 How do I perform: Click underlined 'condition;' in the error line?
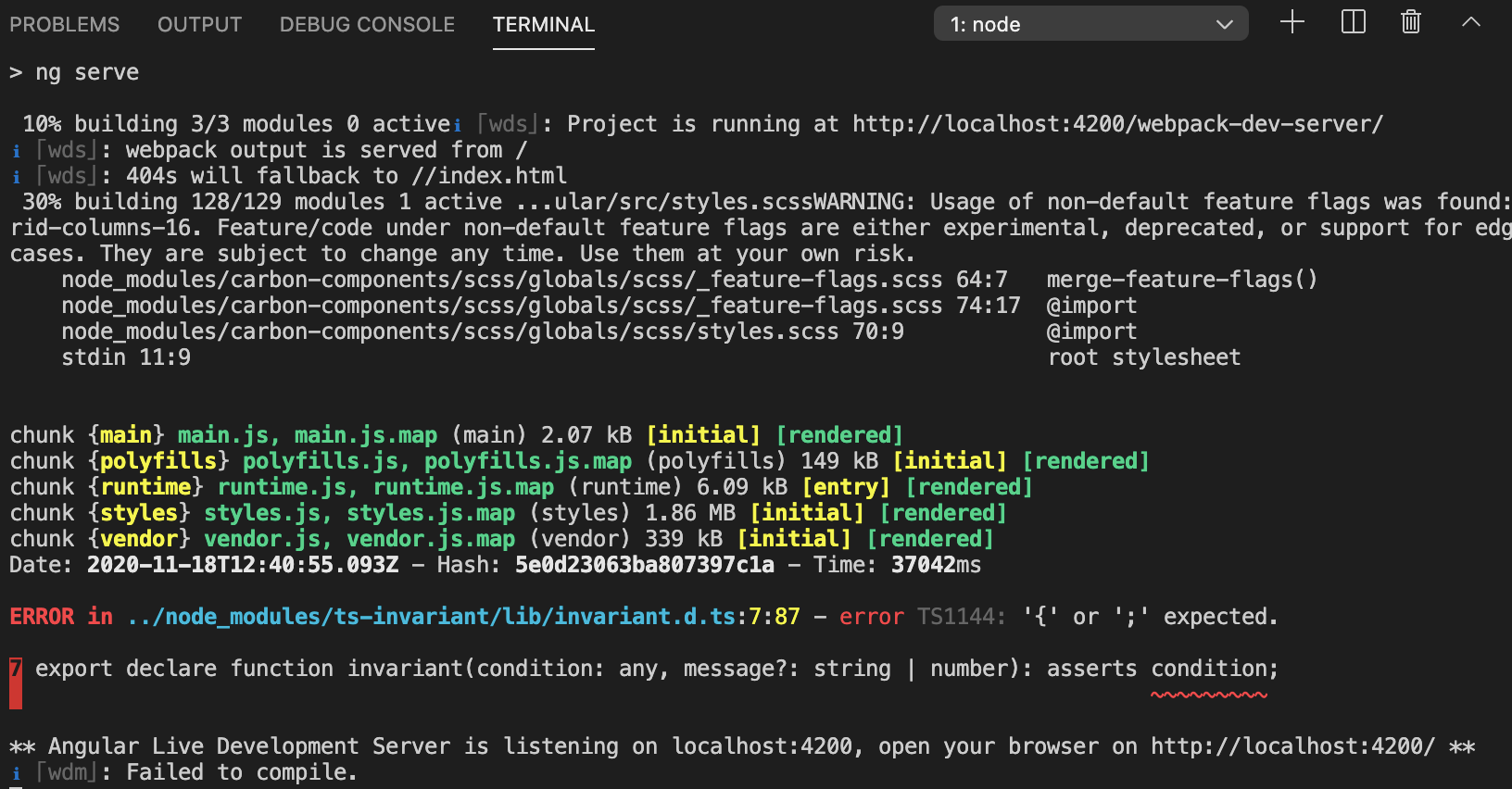(x=1215, y=669)
